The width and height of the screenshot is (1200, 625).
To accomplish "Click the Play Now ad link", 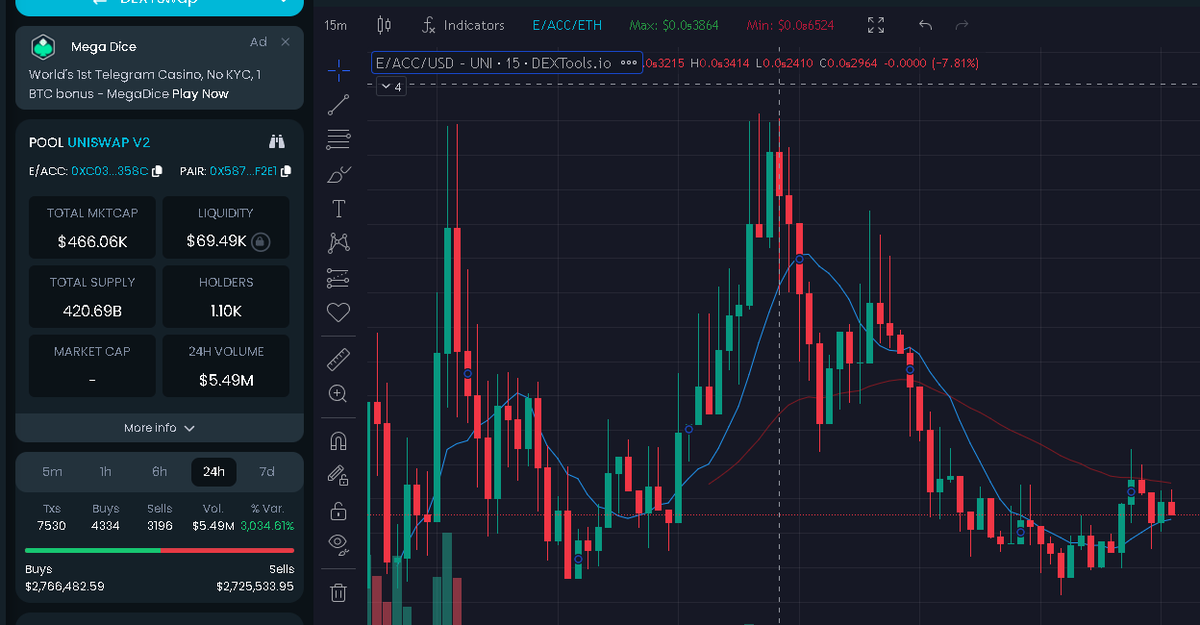I will (200, 94).
